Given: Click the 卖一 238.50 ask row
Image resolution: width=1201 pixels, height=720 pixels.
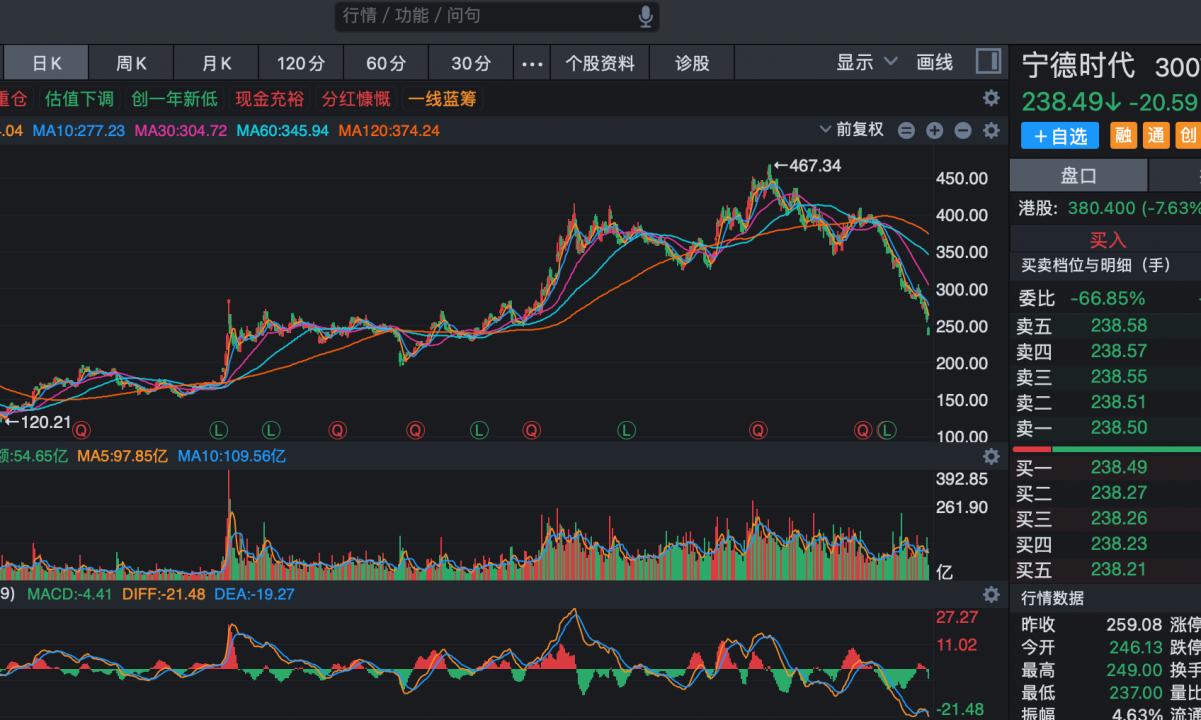Looking at the screenshot, I should 1106,428.
